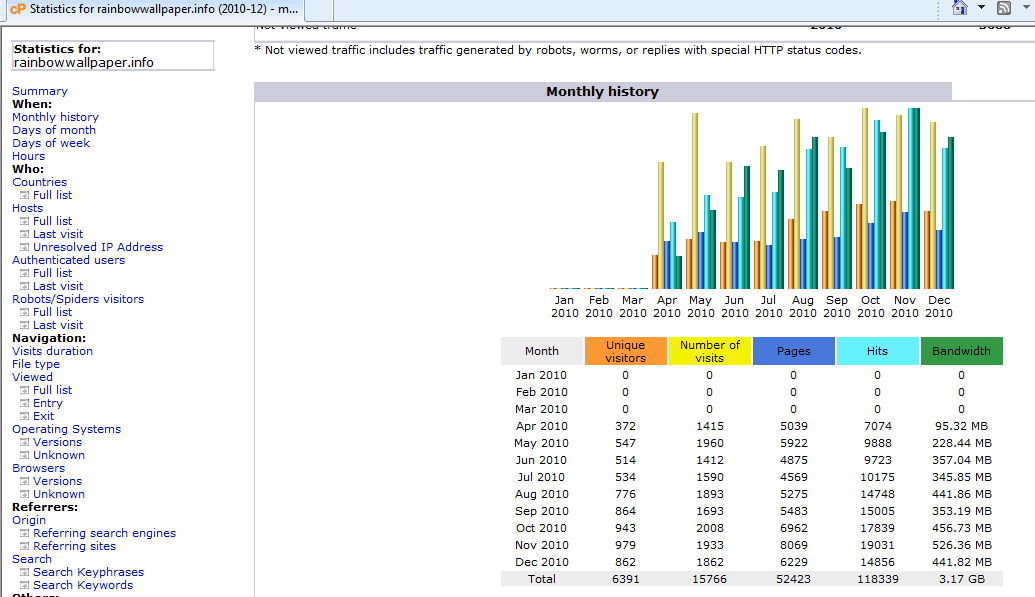
Task: Click the browser home icon
Action: click(960, 8)
